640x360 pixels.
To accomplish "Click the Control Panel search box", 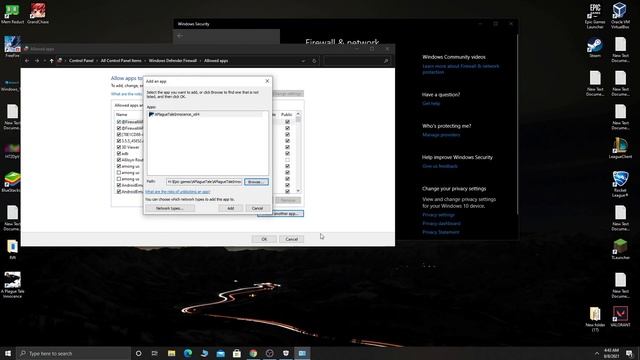I will coord(357,60).
